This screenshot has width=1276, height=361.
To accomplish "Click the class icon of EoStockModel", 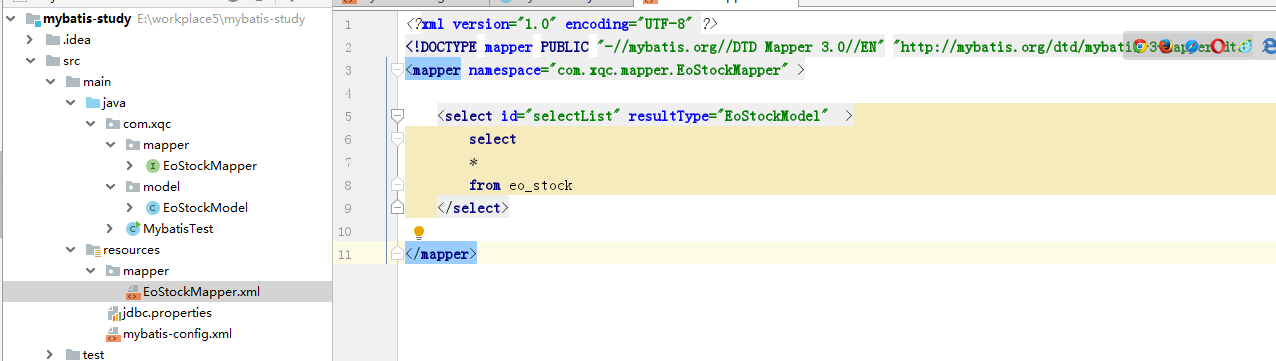I will point(153,208).
